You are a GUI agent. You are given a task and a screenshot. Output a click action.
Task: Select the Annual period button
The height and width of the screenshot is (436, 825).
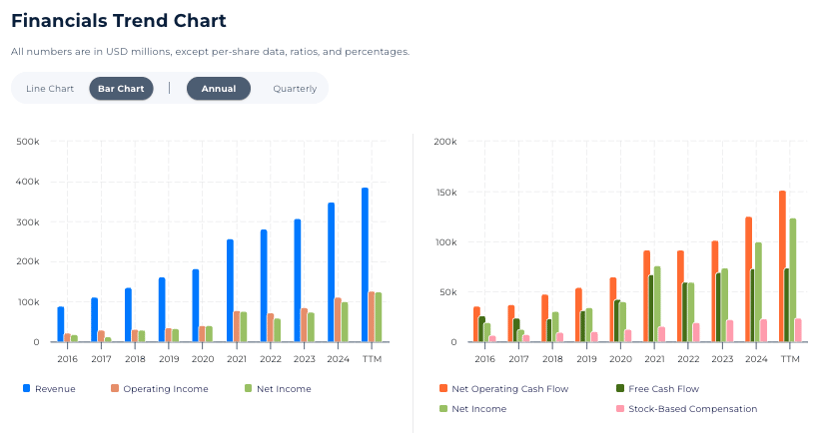tap(218, 89)
